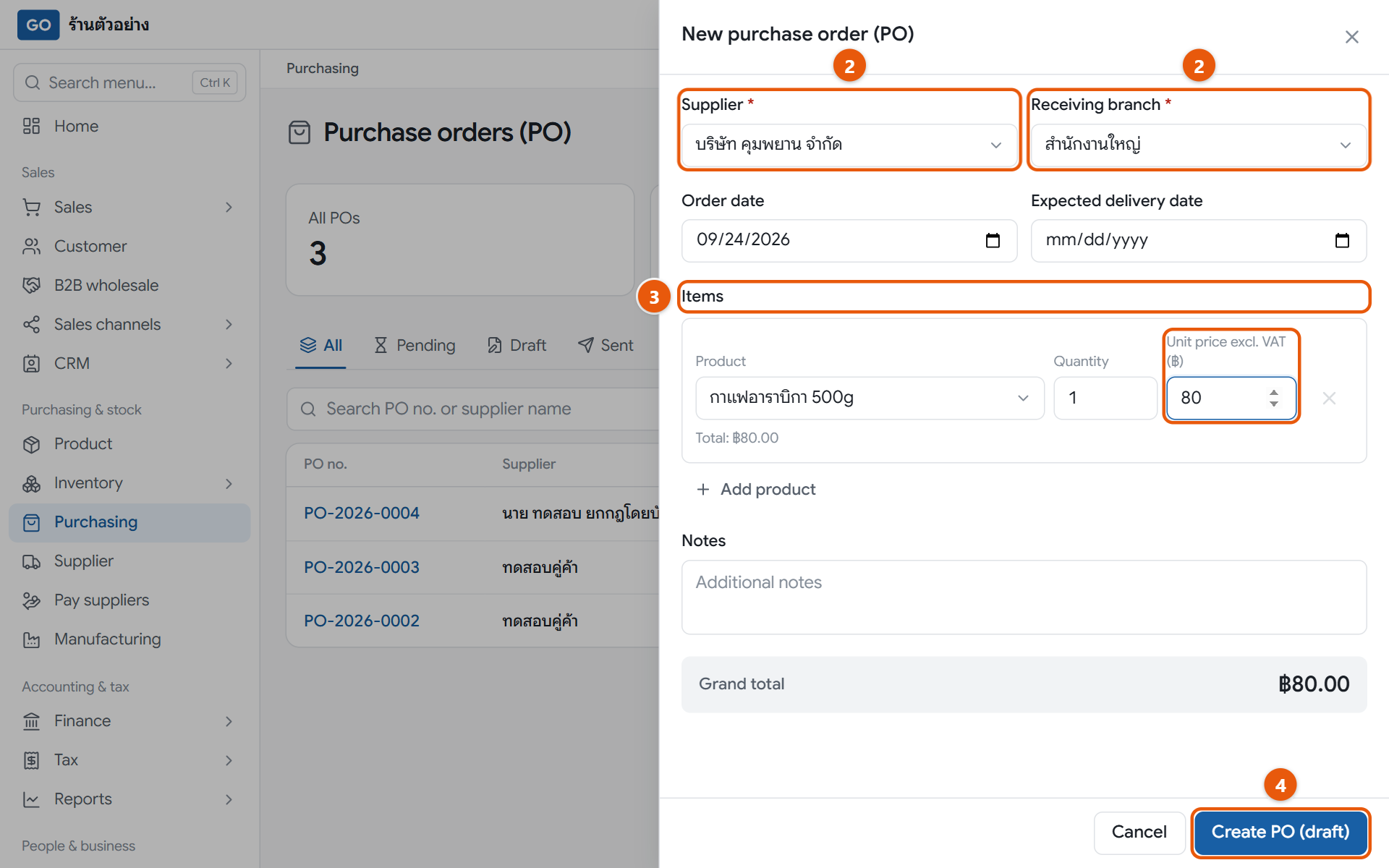Click the Quantity input field
Image resolution: width=1389 pixels, height=868 pixels.
click(1105, 398)
